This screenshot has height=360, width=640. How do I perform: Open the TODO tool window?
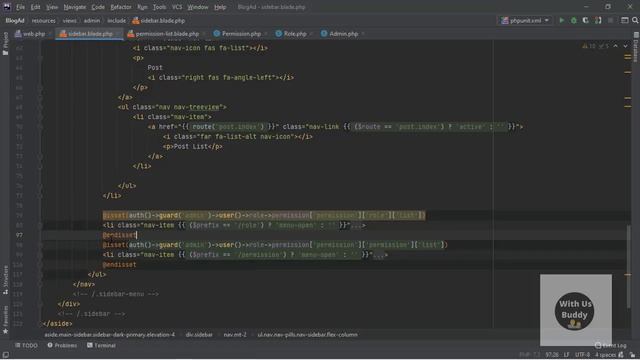tap(26, 345)
